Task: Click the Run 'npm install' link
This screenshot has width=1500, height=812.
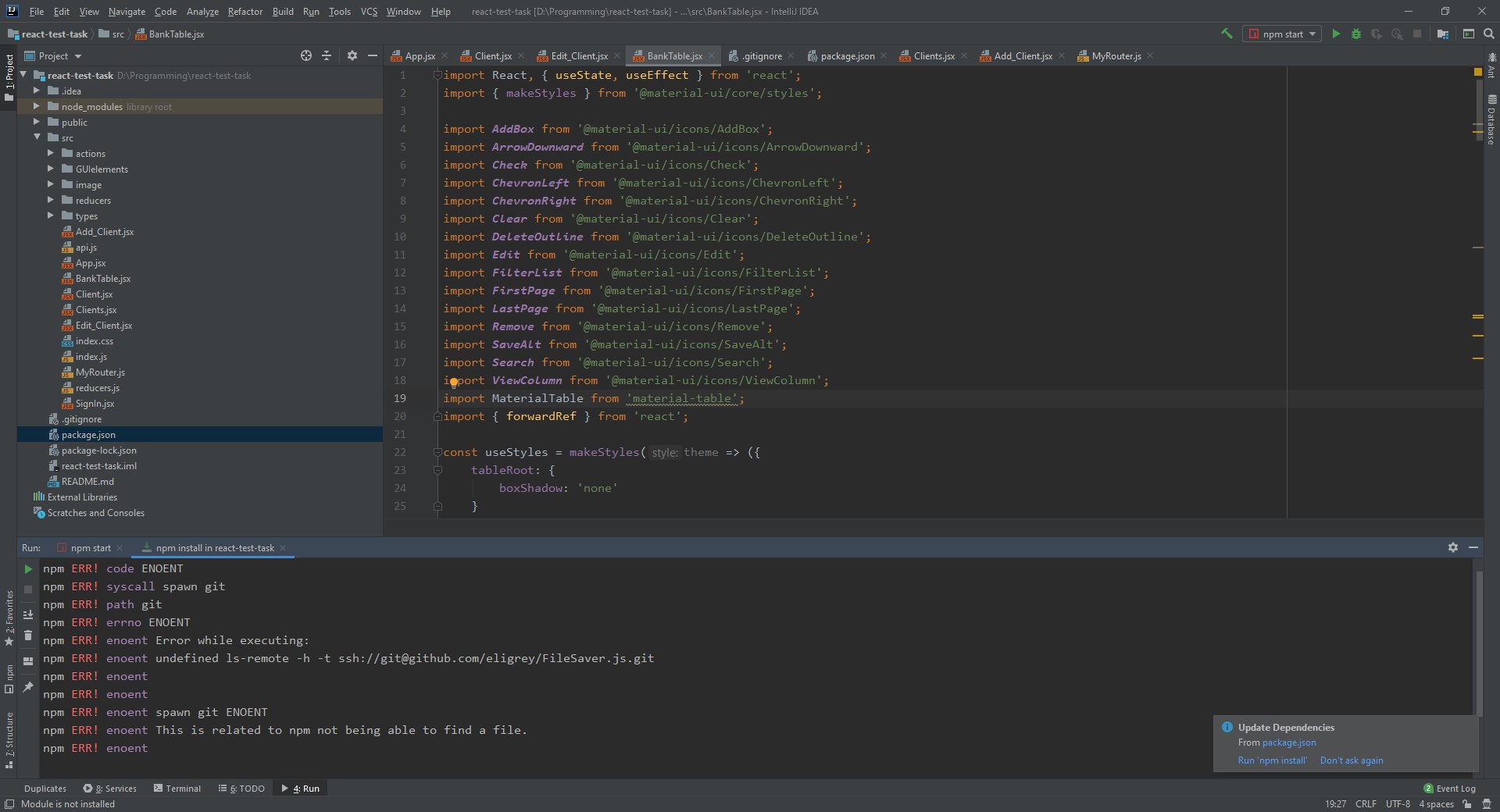Action: coord(1272,760)
